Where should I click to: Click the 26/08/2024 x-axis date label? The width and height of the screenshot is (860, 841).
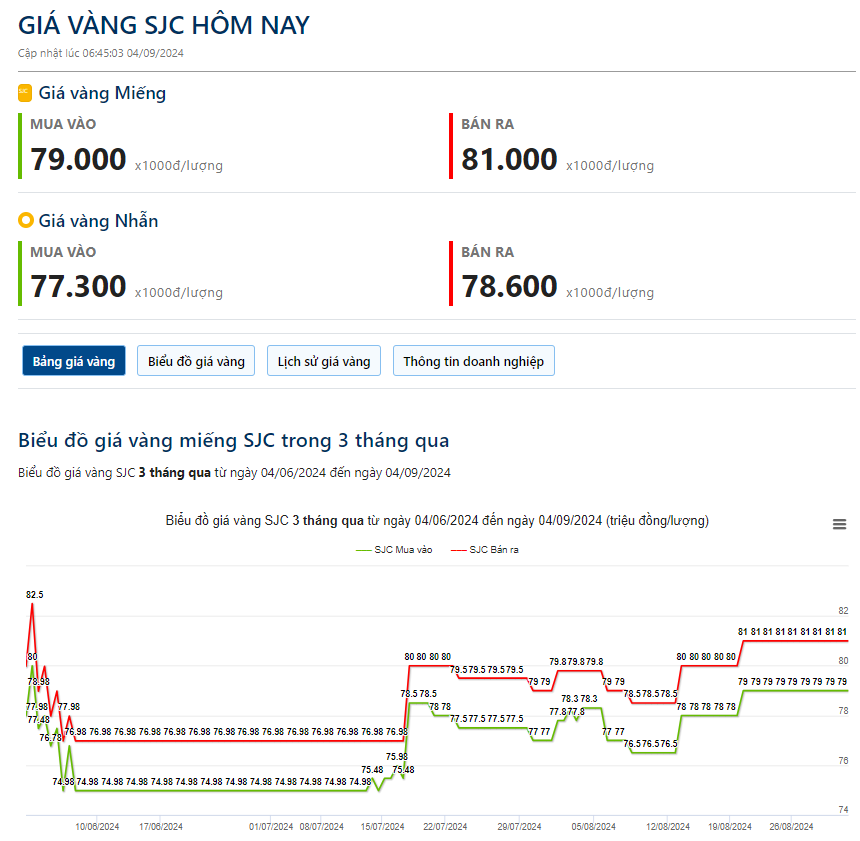[x=791, y=826]
